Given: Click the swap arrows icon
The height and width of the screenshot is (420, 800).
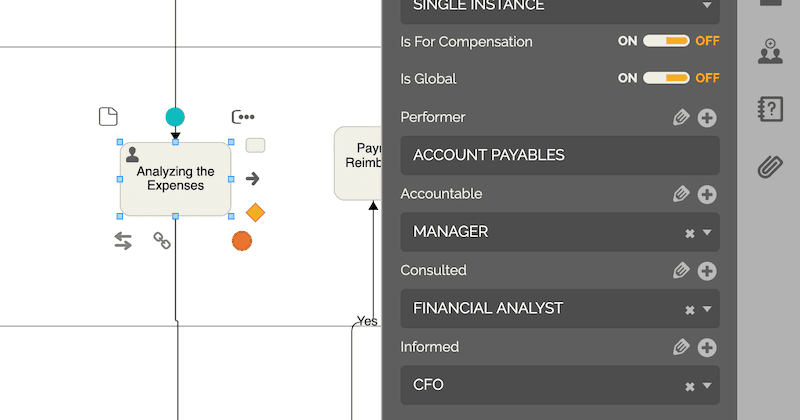Looking at the screenshot, I should tap(123, 240).
